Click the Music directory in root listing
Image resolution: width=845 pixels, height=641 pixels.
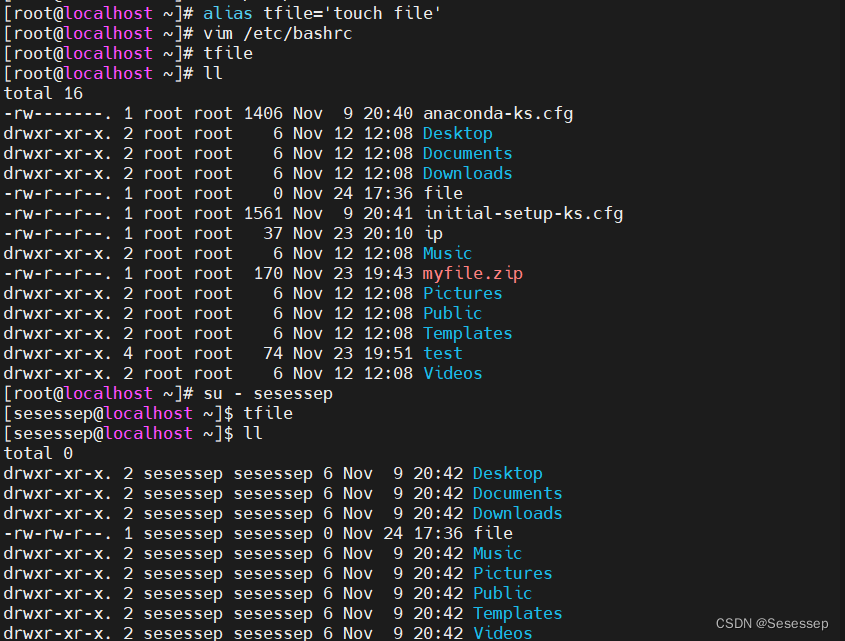pos(447,253)
